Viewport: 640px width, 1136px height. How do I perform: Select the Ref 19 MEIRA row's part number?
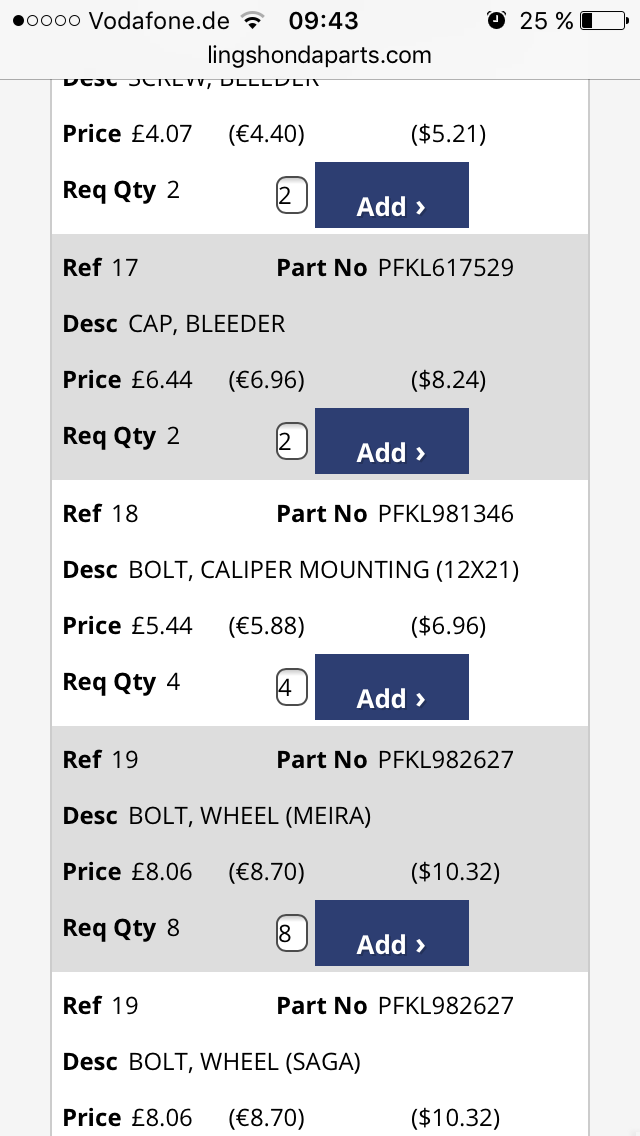446,760
